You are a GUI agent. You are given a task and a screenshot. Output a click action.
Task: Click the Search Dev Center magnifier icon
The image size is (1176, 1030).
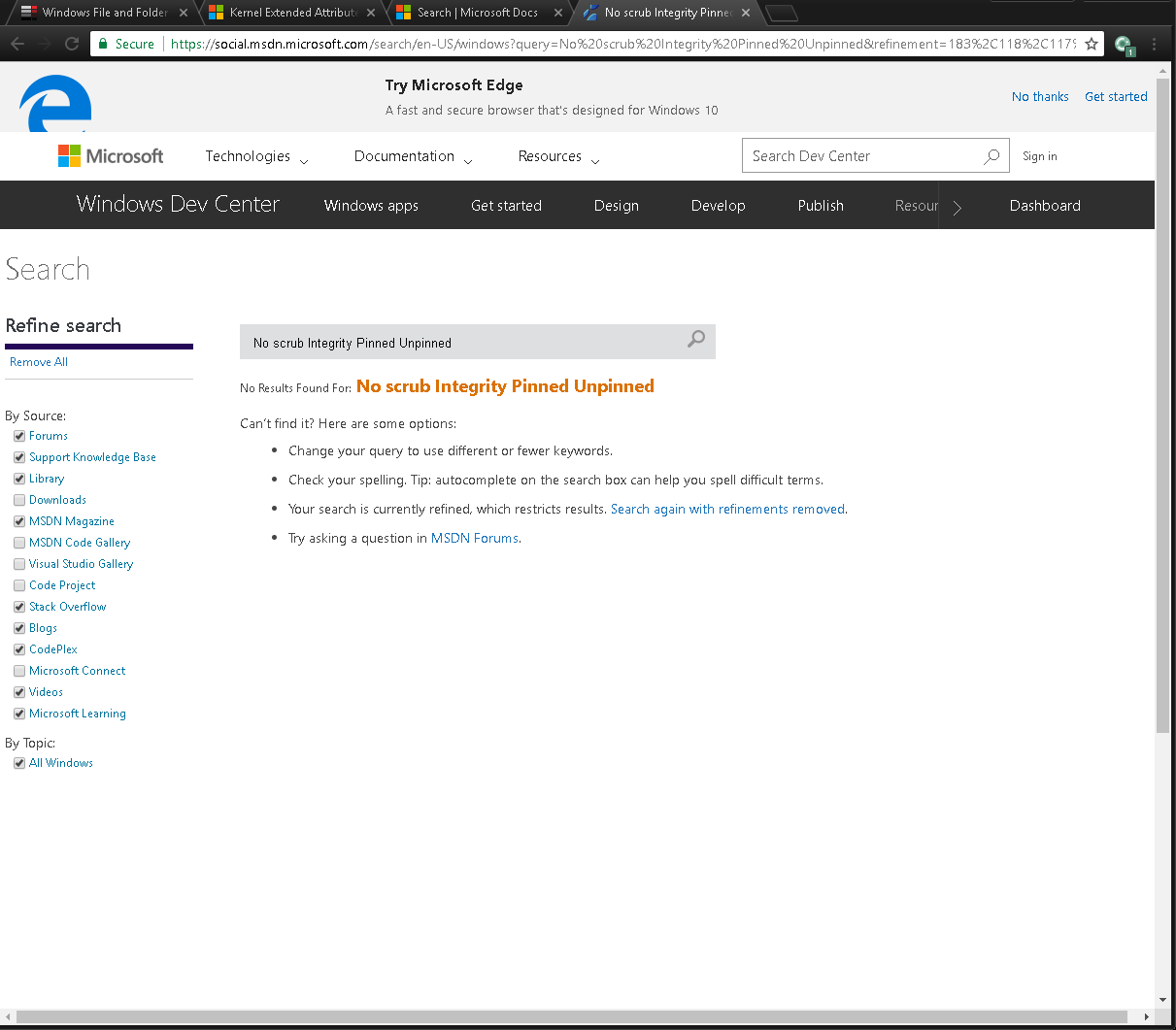991,155
